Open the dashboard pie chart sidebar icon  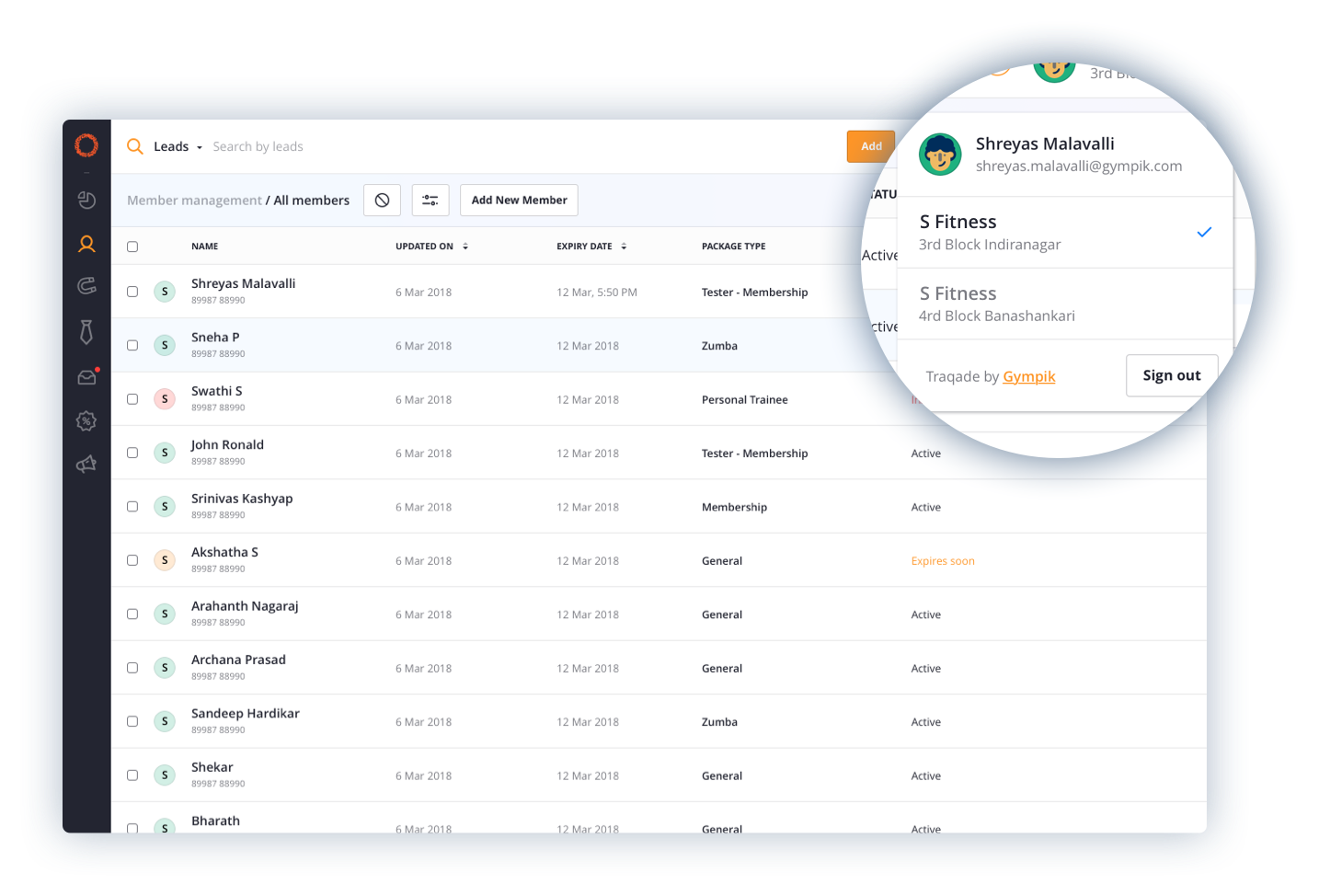(86, 200)
